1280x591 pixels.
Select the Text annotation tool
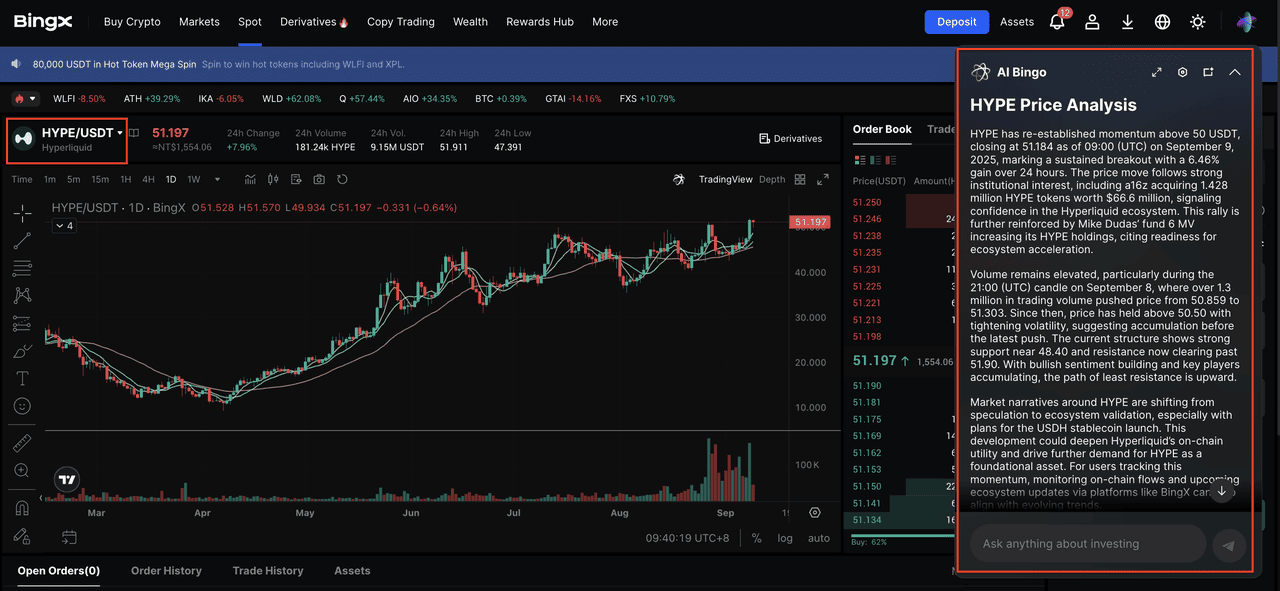coord(22,379)
